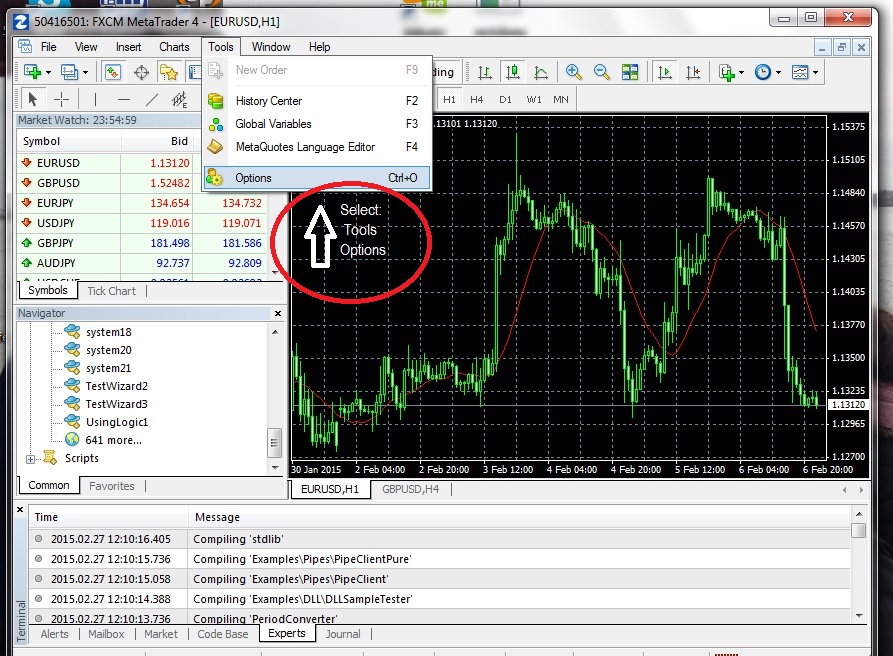Click the Compiling 'stdlib' log entry
Screen dimensions: 893x656
(440, 539)
